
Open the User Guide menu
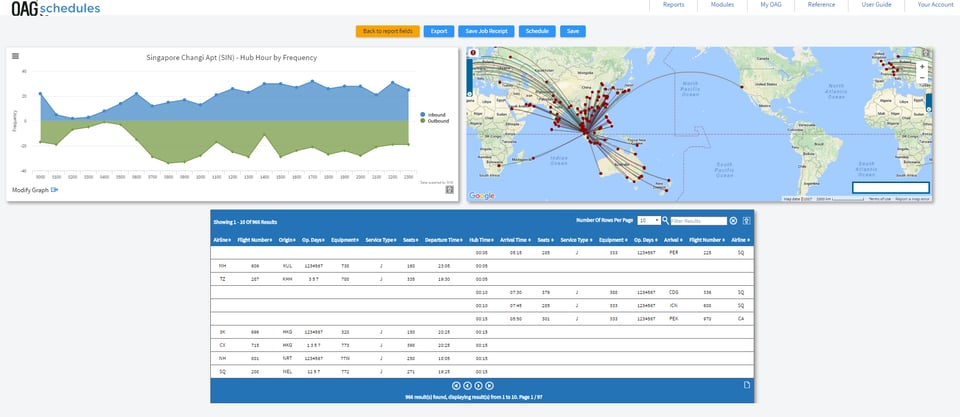click(876, 5)
